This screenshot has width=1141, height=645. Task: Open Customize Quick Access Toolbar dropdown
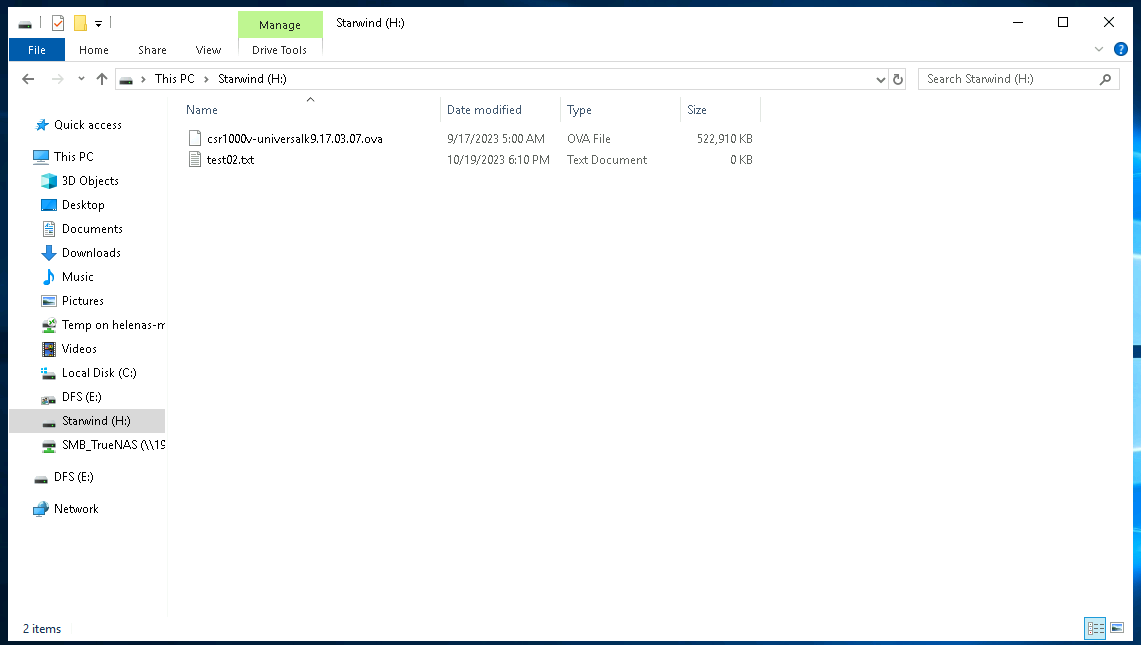point(99,23)
